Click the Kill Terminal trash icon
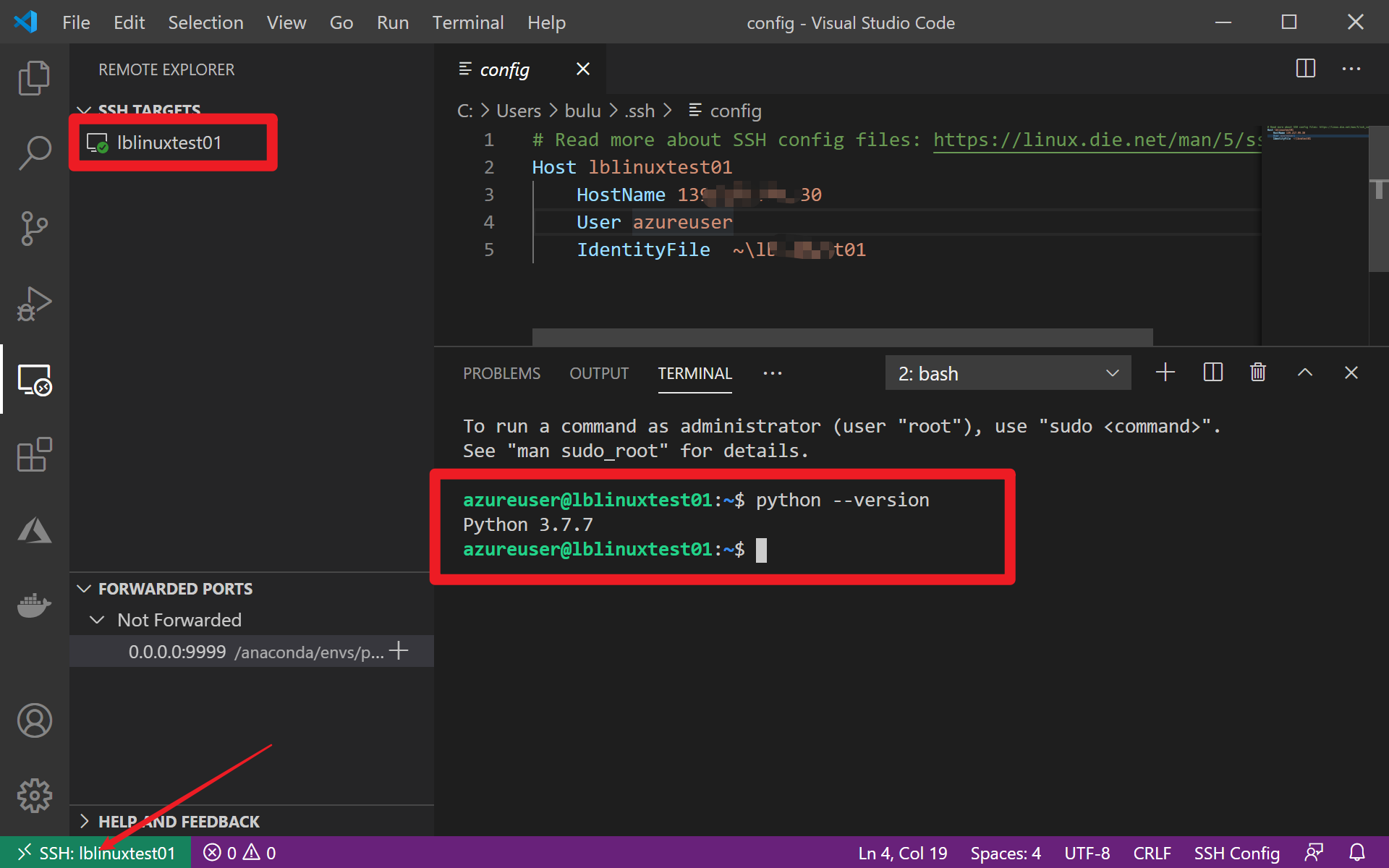 tap(1258, 373)
